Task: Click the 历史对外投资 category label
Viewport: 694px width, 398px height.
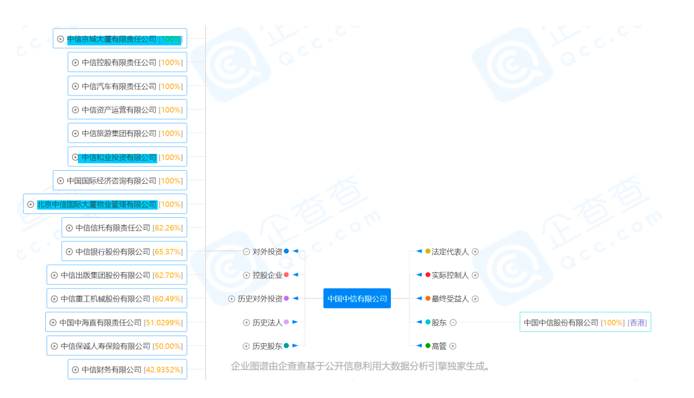Action: point(260,299)
